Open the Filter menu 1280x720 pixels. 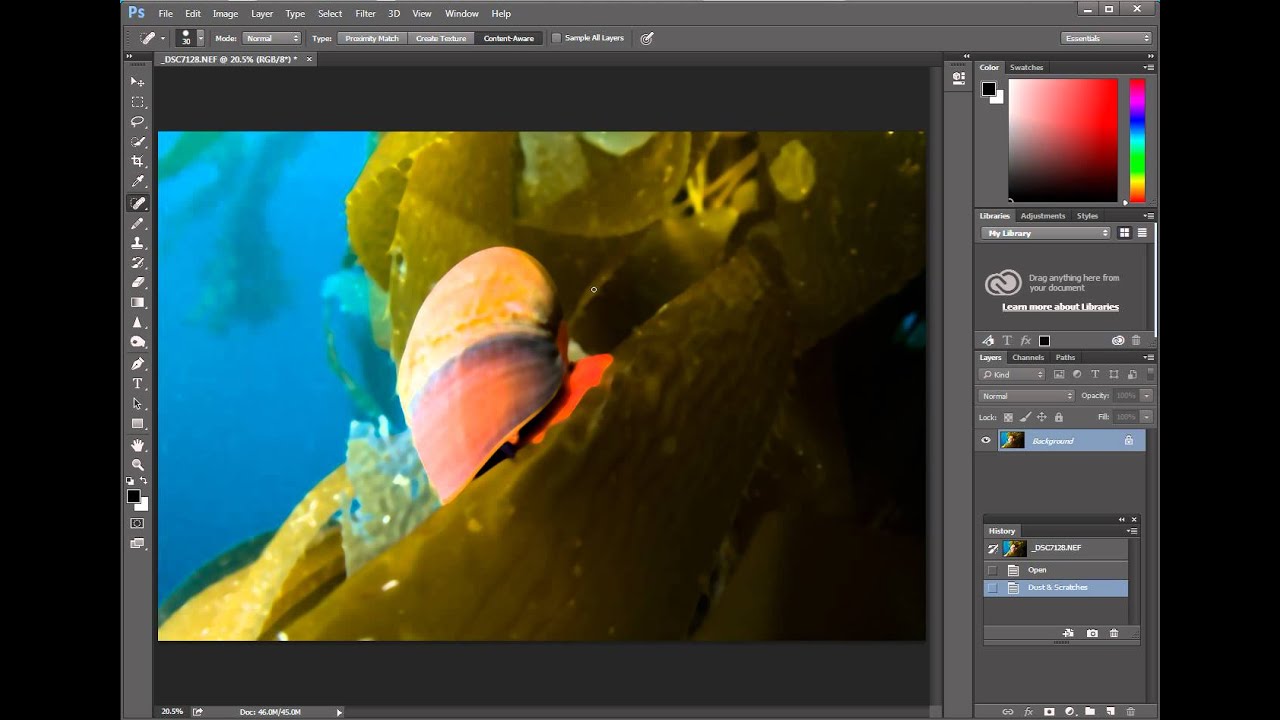(x=366, y=14)
